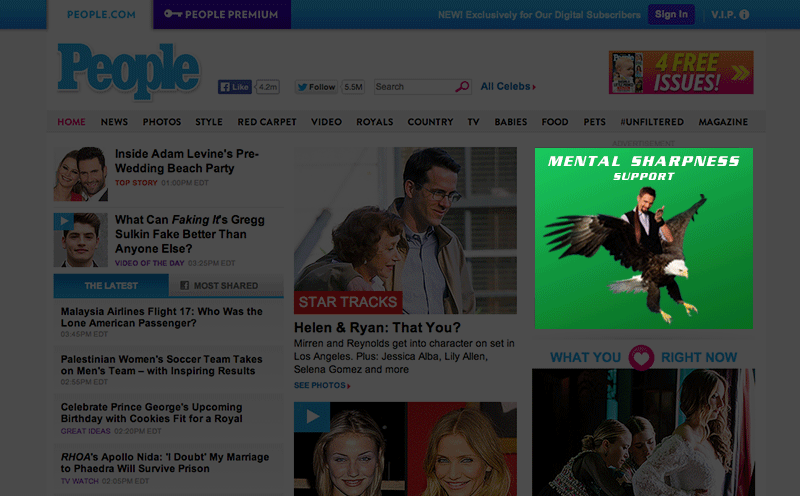Open the RHOA Apollo Nida story

click(x=164, y=463)
